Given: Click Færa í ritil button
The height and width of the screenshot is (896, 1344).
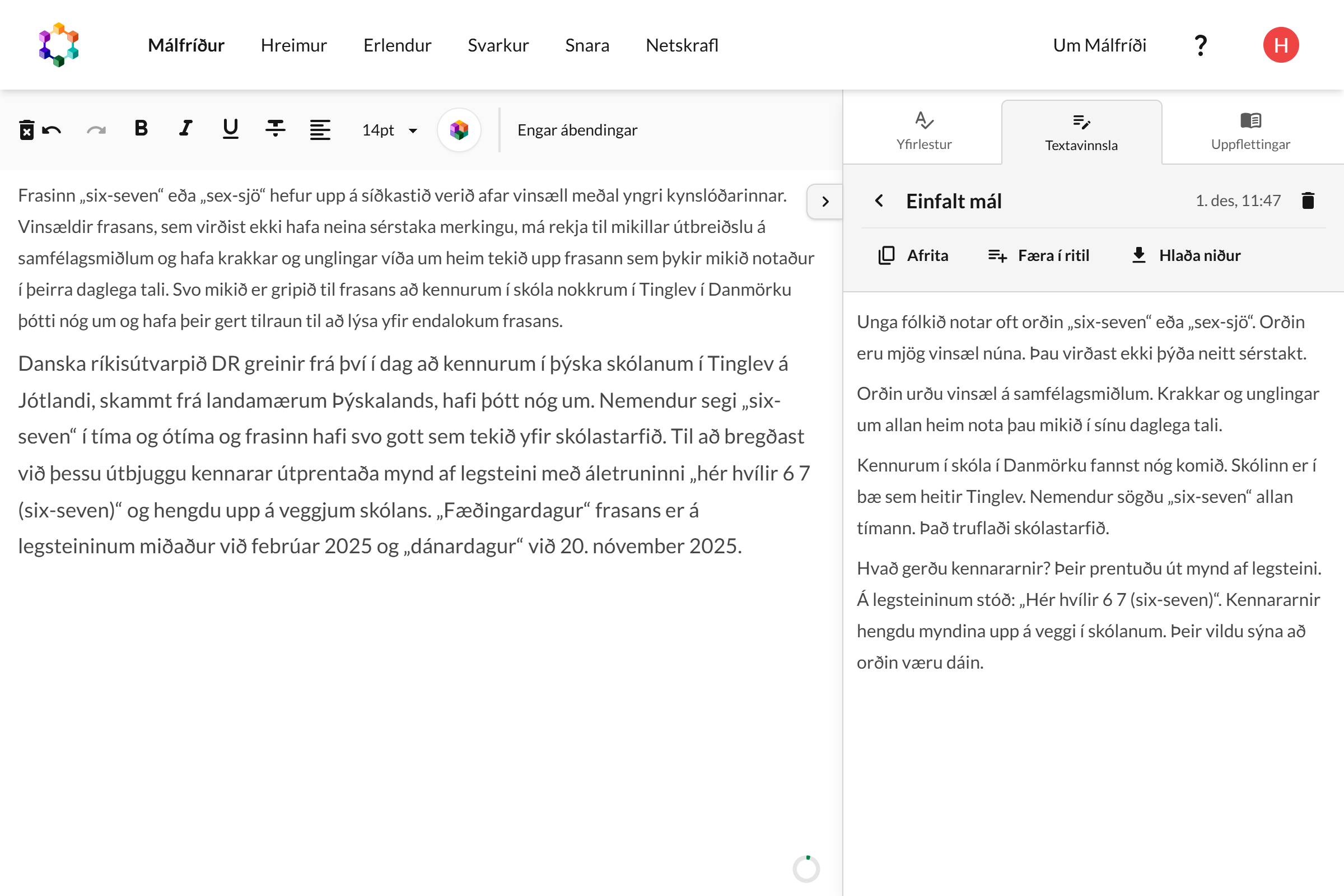Looking at the screenshot, I should [x=1039, y=255].
